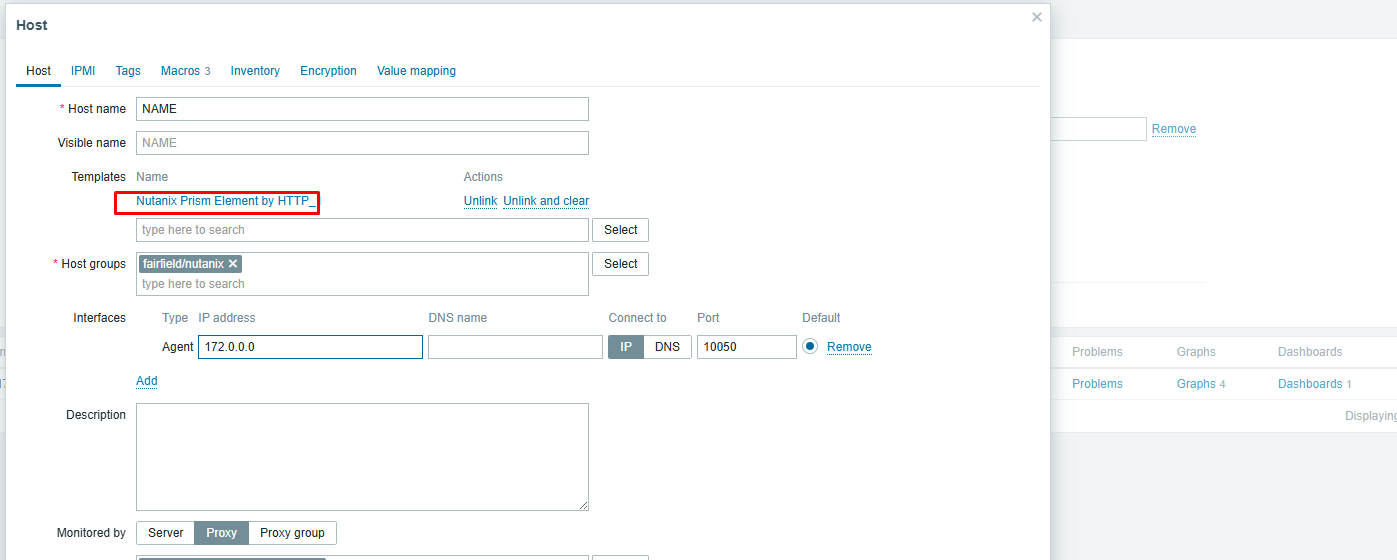The height and width of the screenshot is (560, 1397).
Task: Choose Server in Monitored by
Action: pos(165,533)
